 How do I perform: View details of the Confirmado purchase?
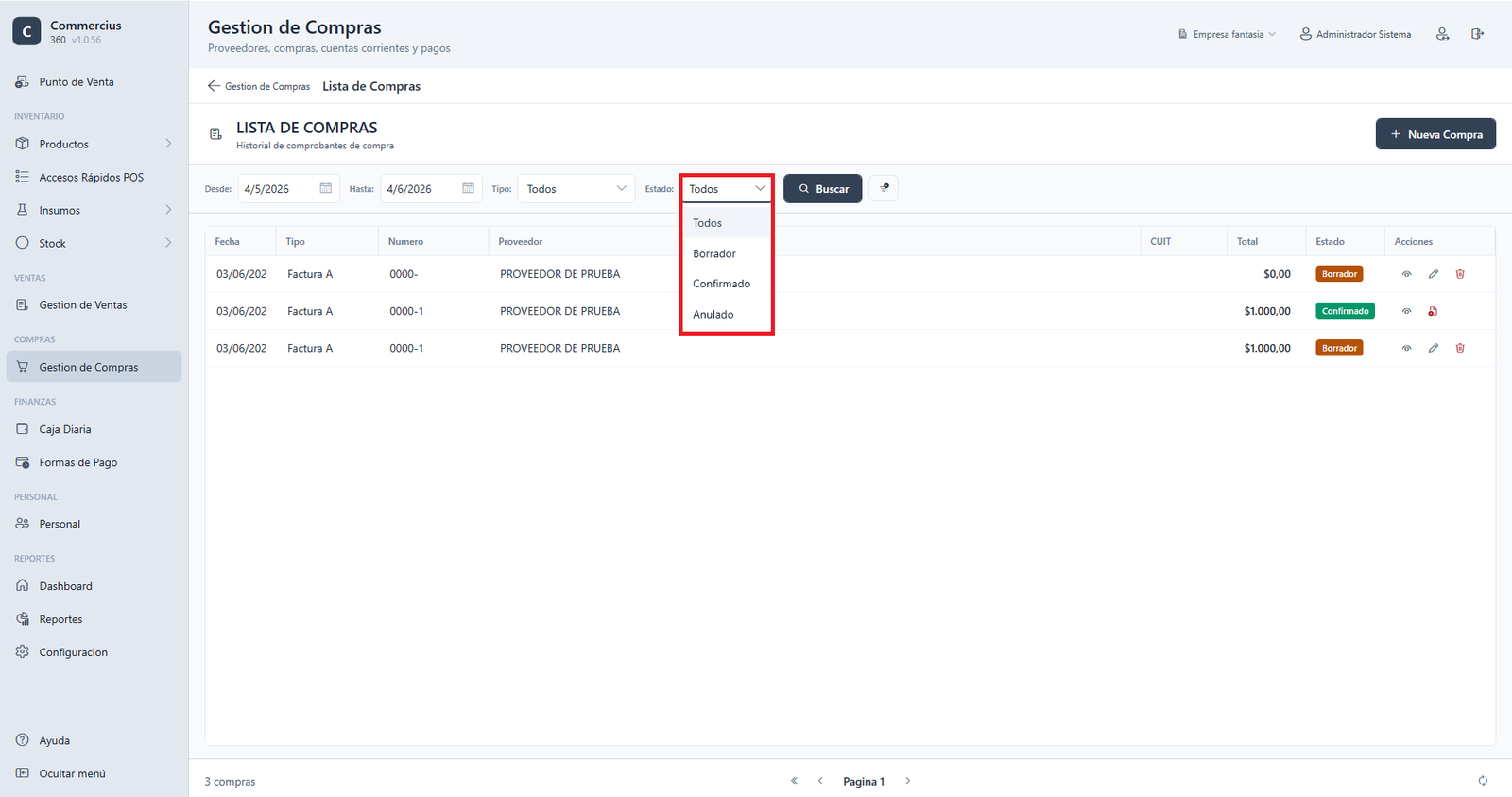(1406, 311)
